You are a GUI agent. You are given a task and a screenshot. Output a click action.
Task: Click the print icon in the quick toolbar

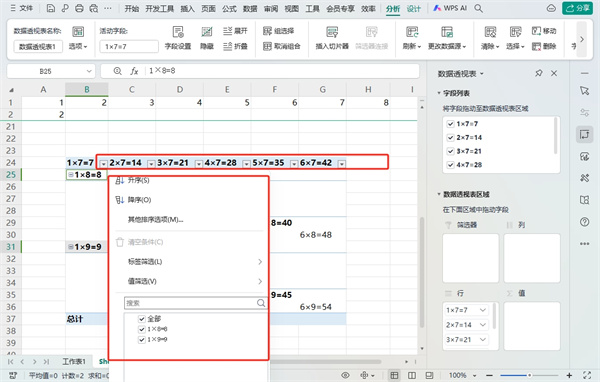79,8
